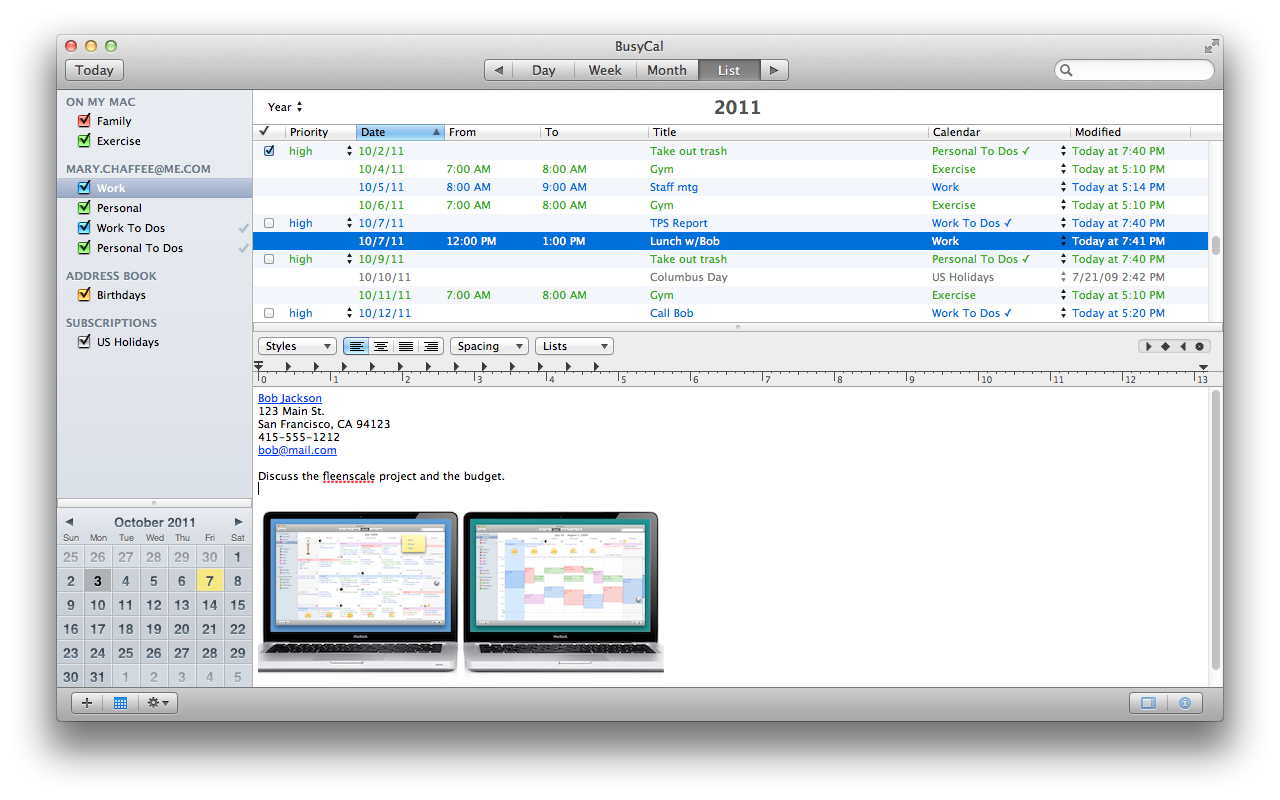Click the left indent marker on ruler

[259, 367]
